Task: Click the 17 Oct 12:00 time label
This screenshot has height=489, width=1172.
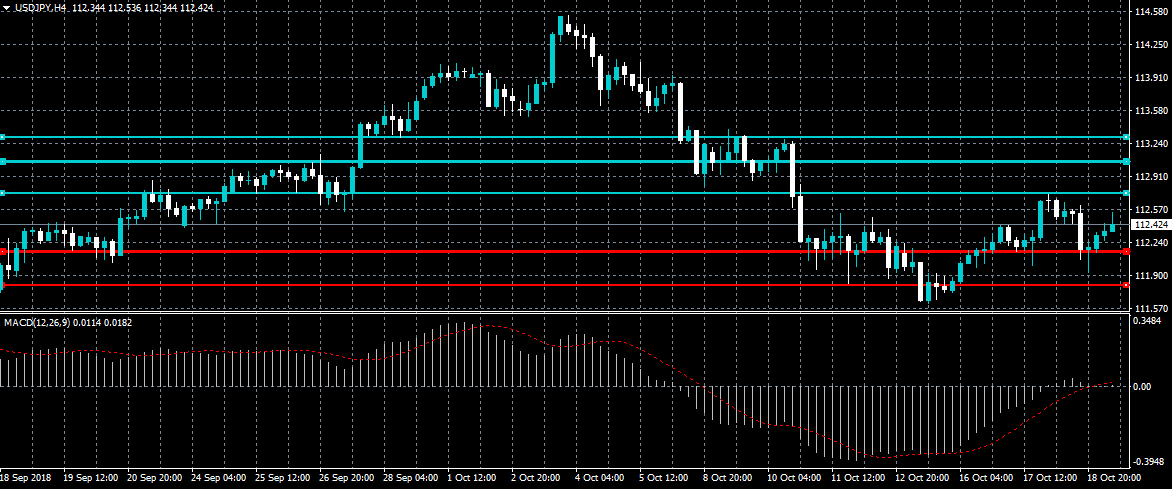Action: 1052,477
